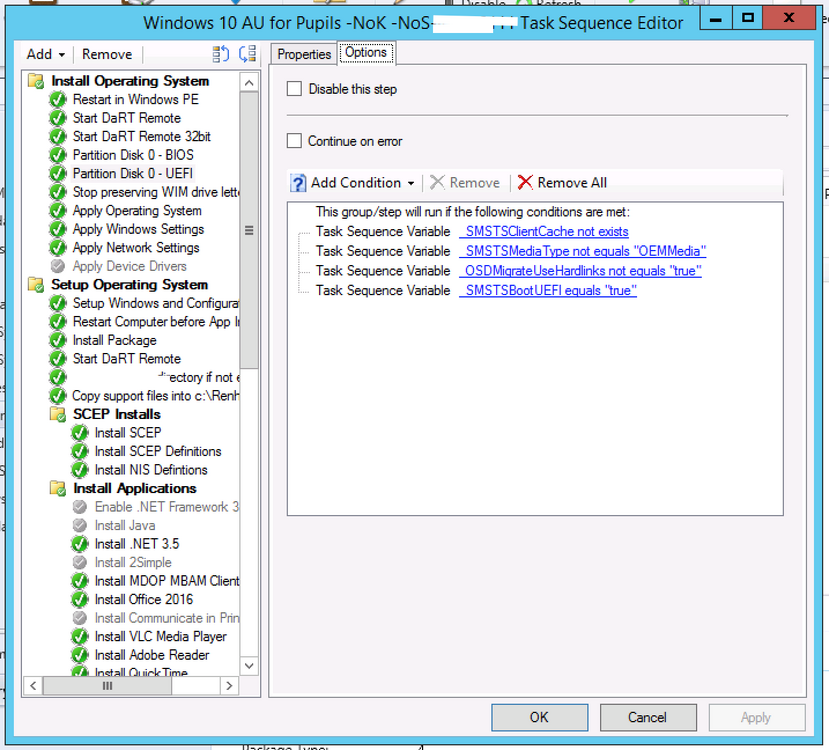
Task: Open the _SMSTSBootUEFI equals true condition
Action: [548, 290]
